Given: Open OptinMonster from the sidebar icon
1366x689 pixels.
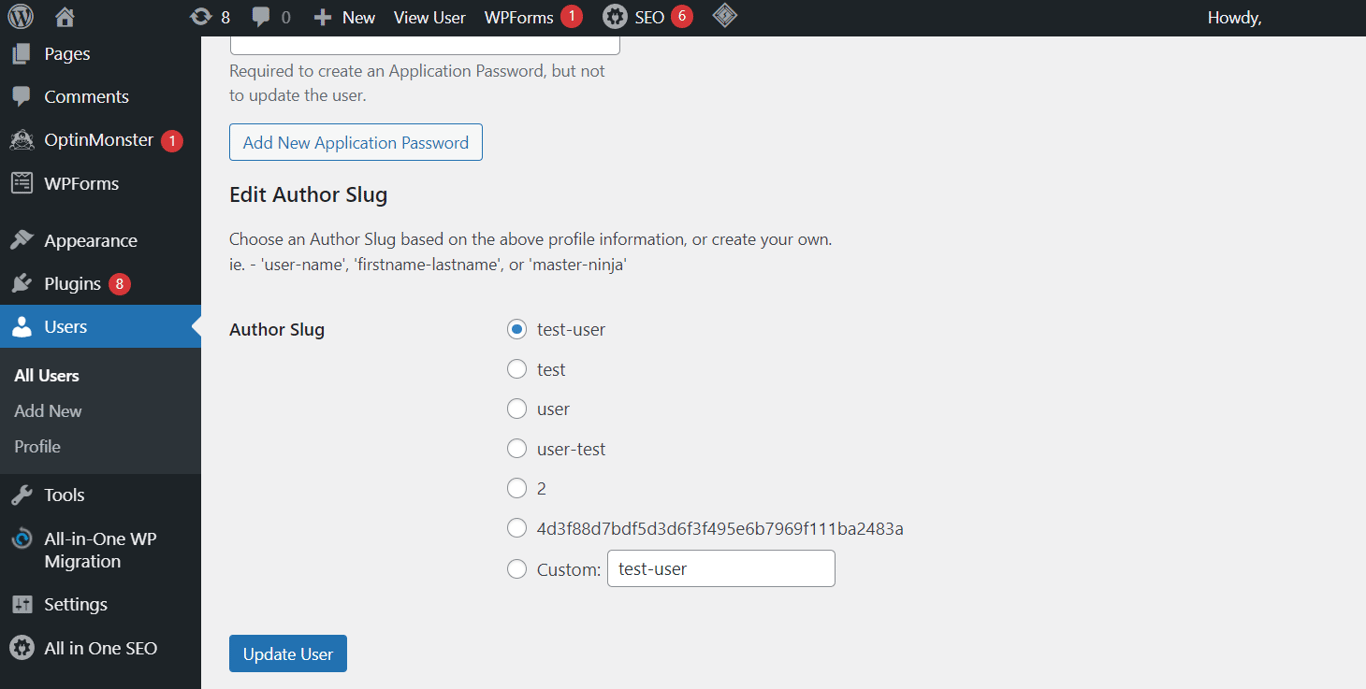Looking at the screenshot, I should 22,139.
